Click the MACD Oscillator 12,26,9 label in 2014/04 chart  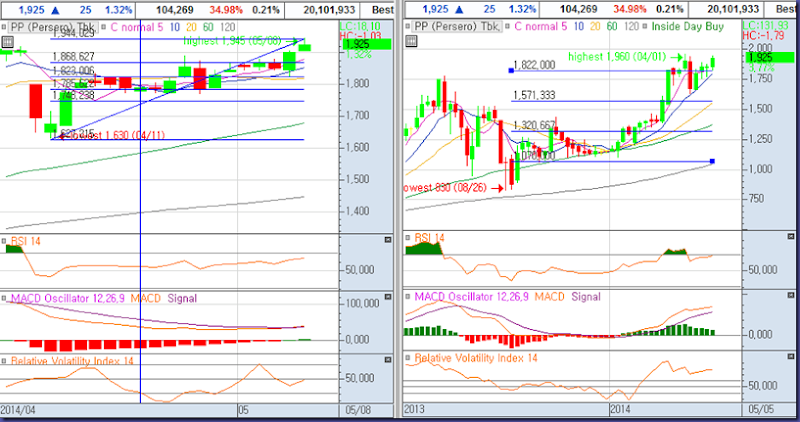tap(68, 298)
